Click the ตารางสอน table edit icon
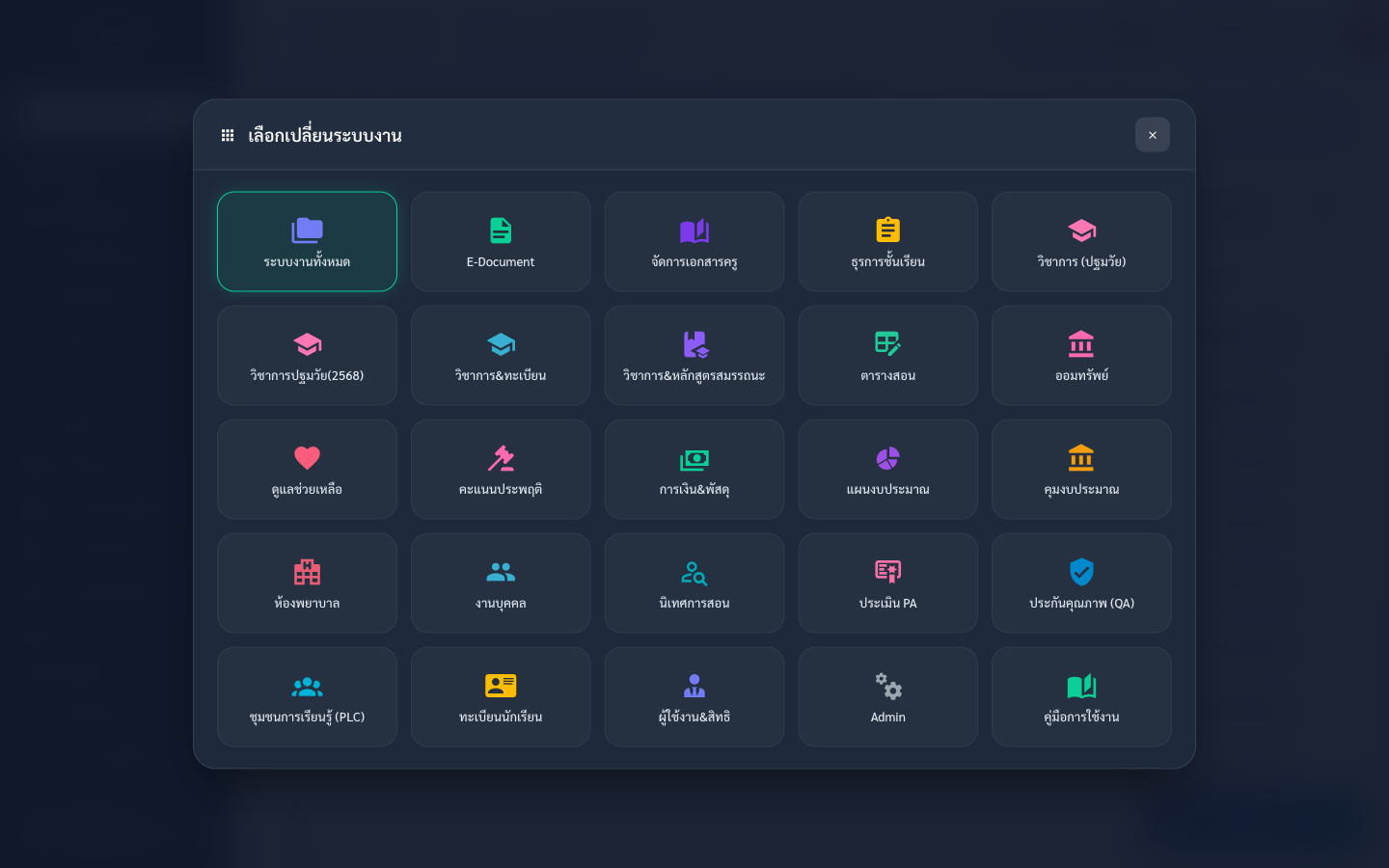1389x868 pixels. tap(887, 344)
